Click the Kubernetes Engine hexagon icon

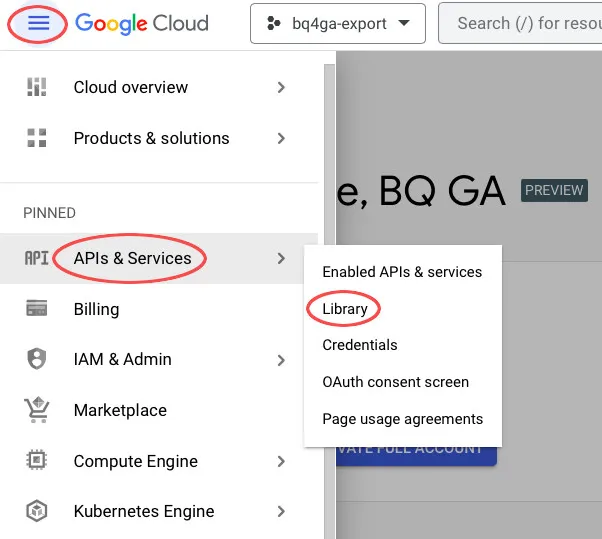pyautogui.click(x=37, y=511)
